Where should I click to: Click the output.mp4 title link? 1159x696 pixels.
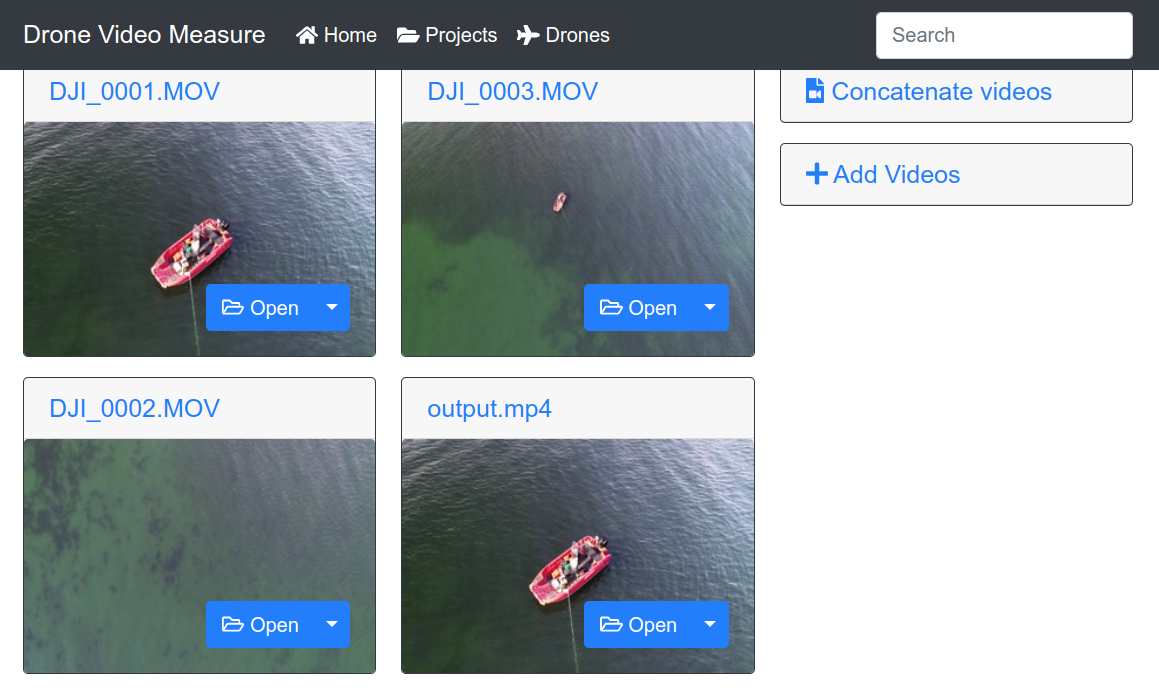[489, 409]
